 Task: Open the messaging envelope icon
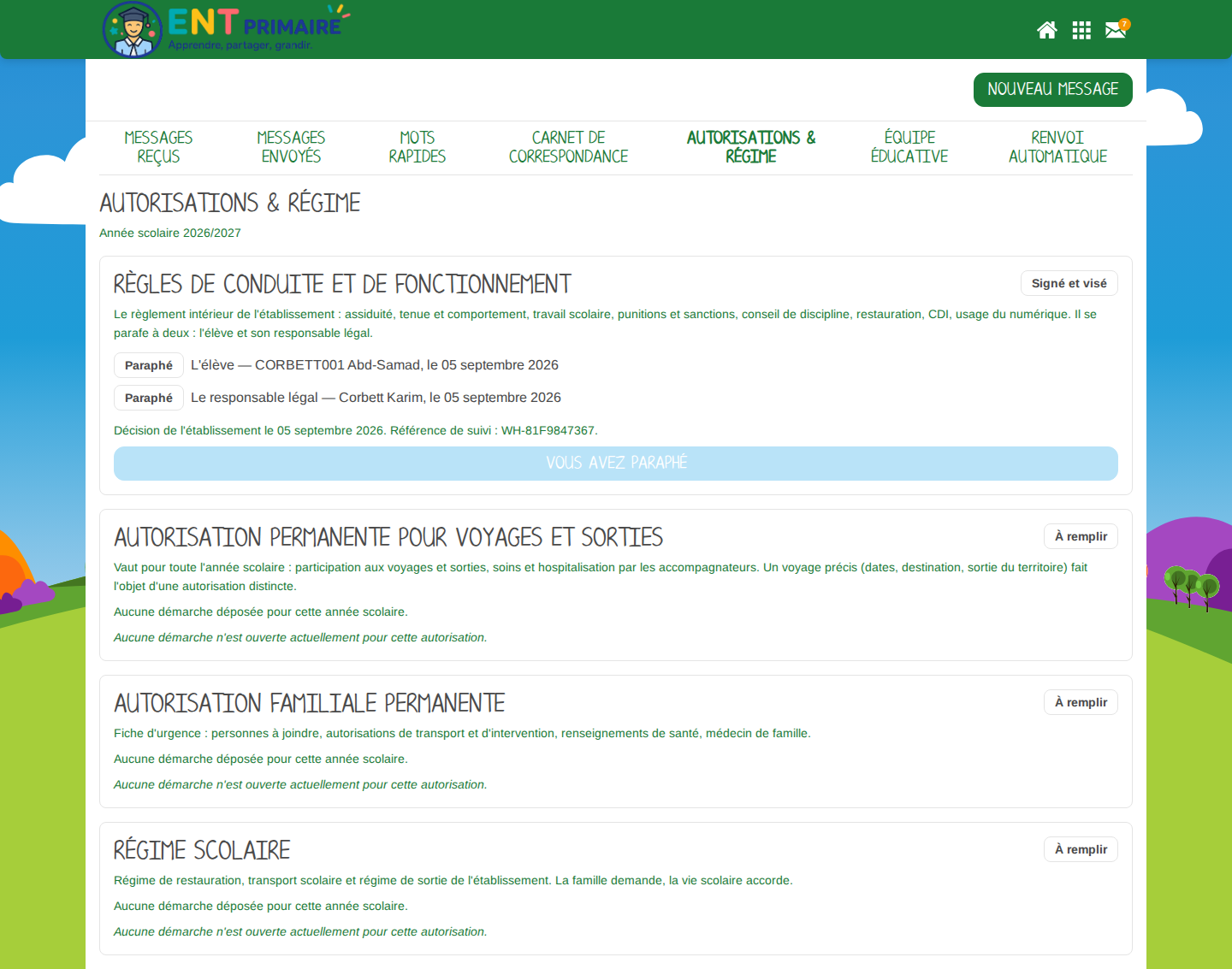coord(1116,30)
